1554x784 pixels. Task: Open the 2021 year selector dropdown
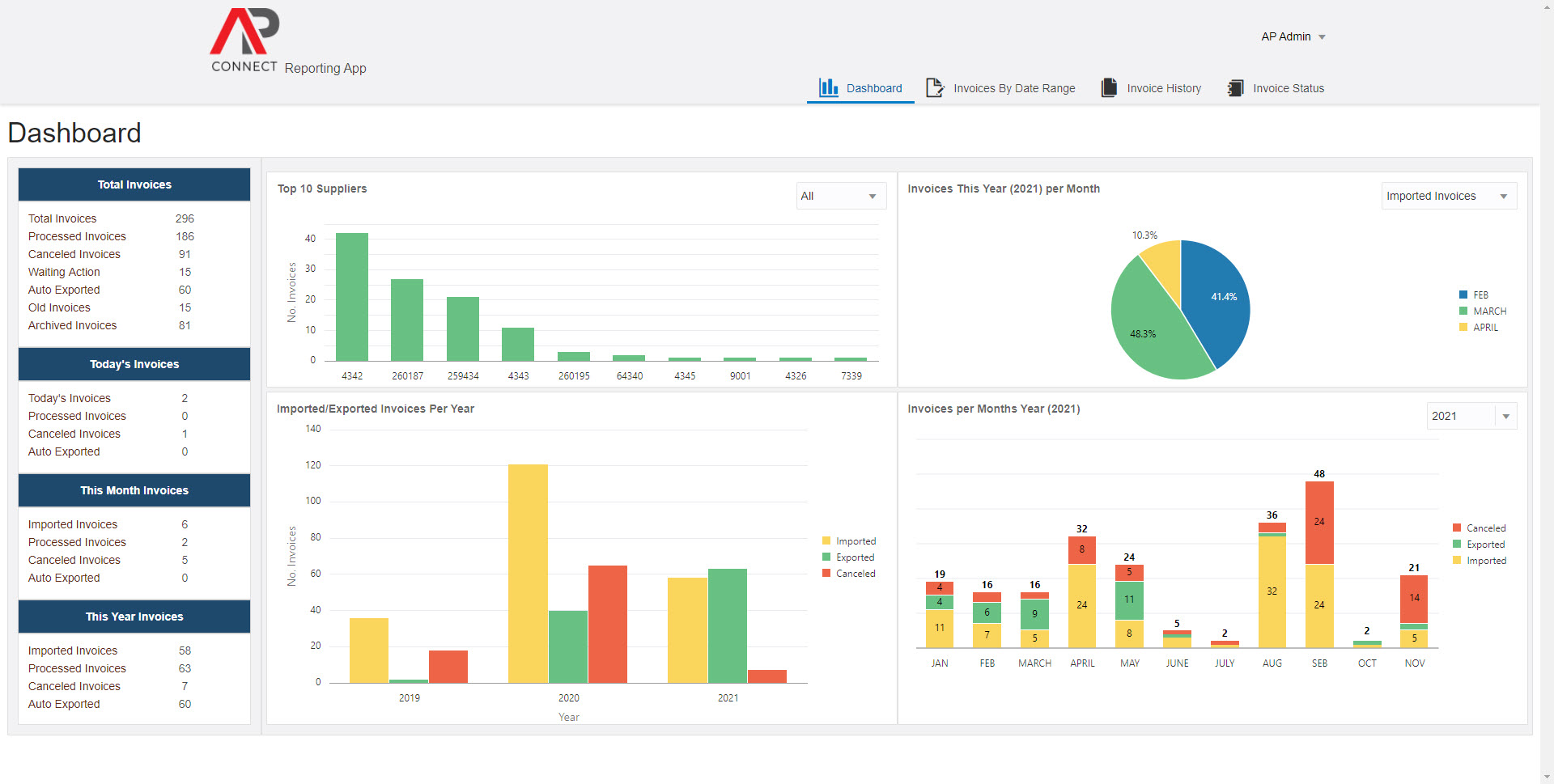[x=1471, y=415]
